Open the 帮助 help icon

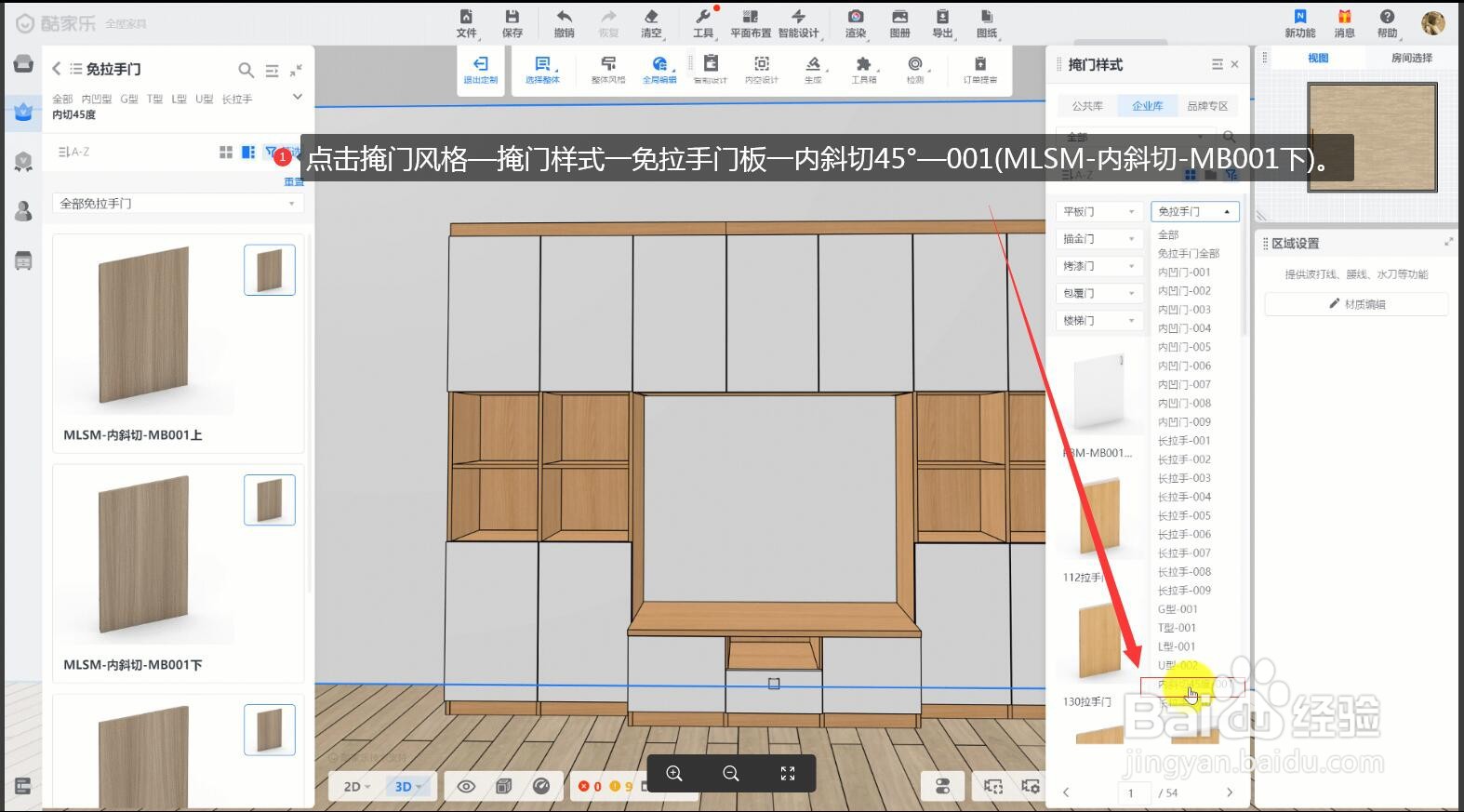[x=1387, y=23]
